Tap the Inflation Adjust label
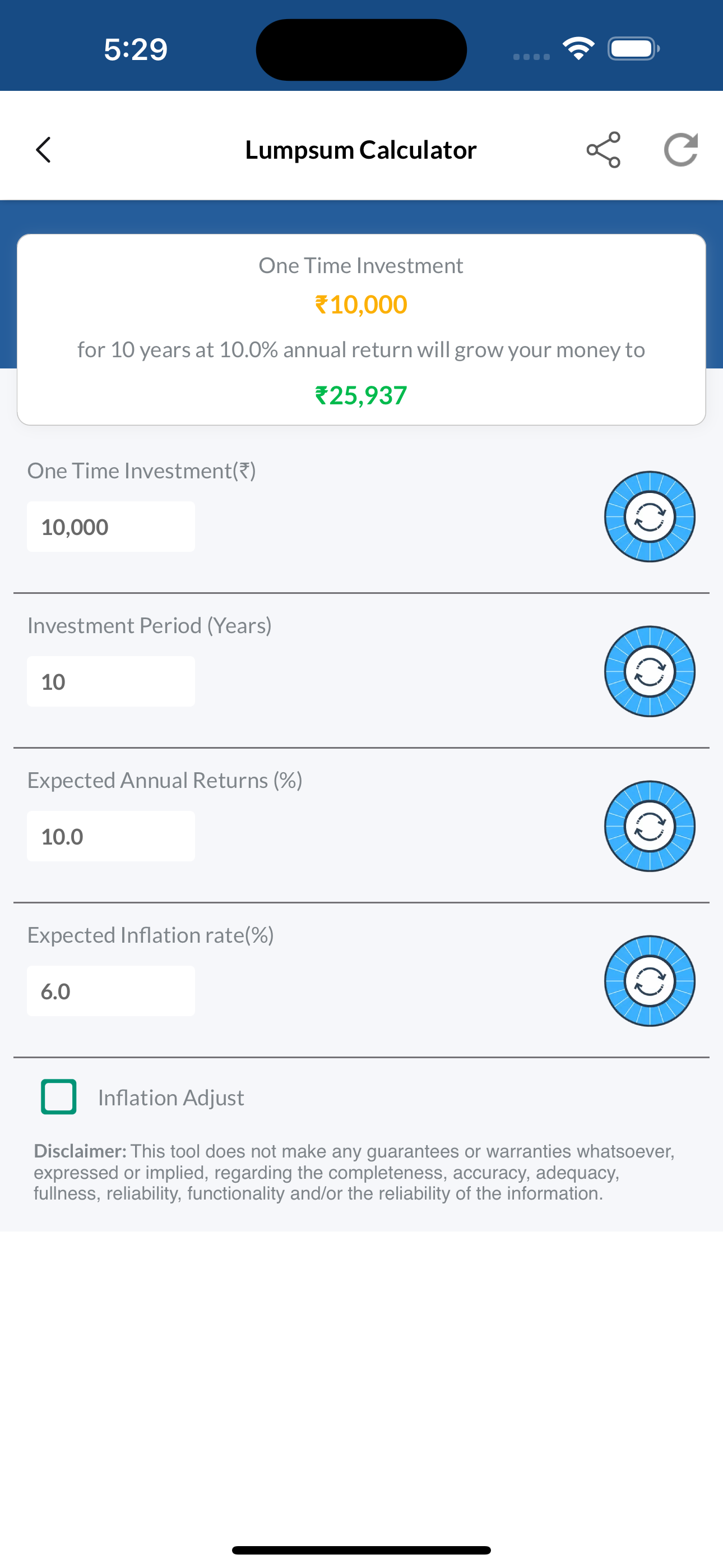Viewport: 723px width, 1568px height. 171,1097
